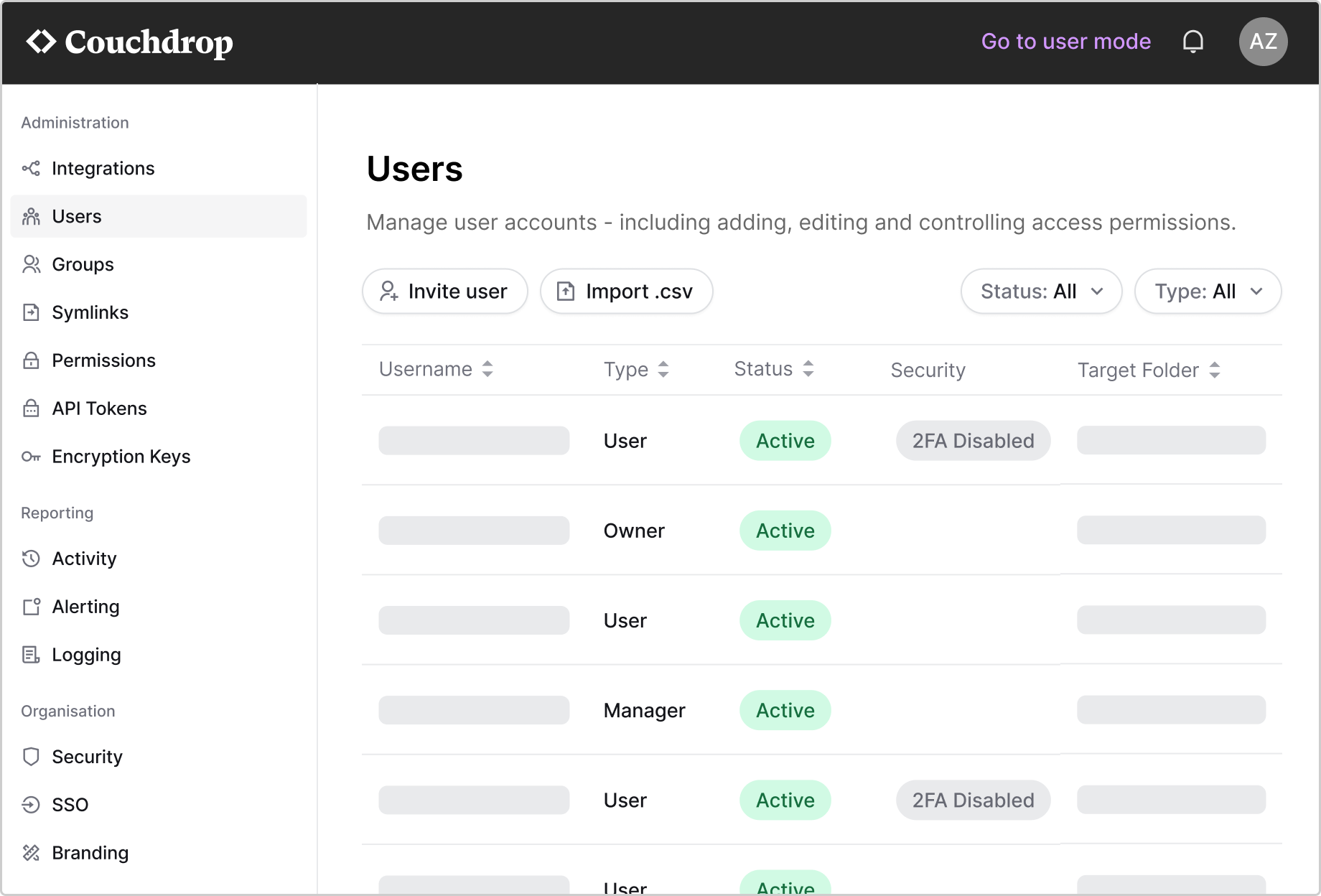Image resolution: width=1321 pixels, height=896 pixels.
Task: Open the Status: All filter dropdown
Action: [x=1041, y=291]
